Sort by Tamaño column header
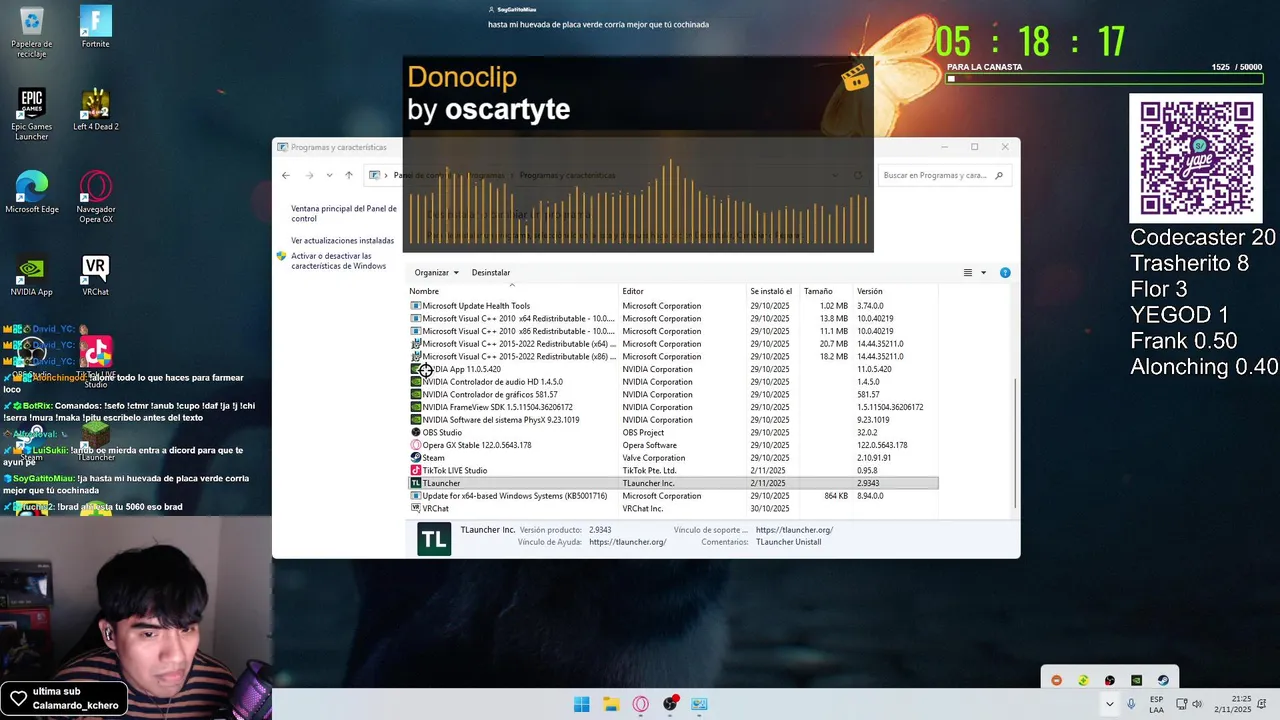1280x720 pixels. [x=826, y=291]
